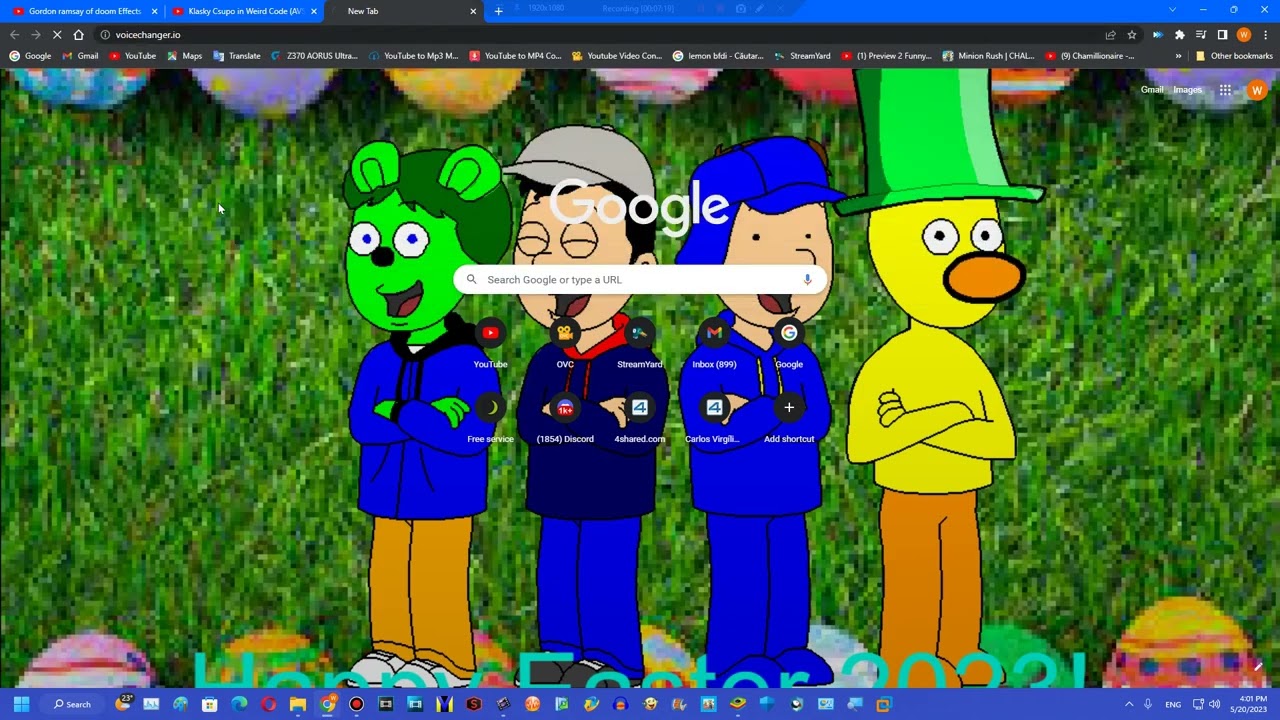
Task: Open the Google bookmark
Action: coord(30,56)
